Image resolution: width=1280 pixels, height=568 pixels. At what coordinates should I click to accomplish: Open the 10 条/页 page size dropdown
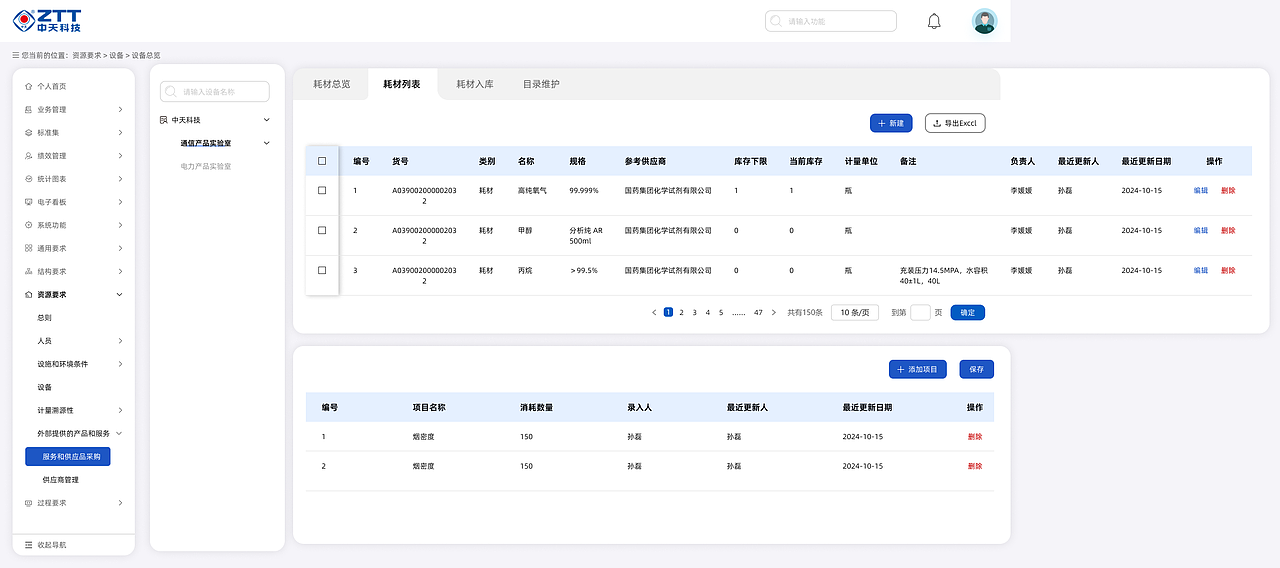(x=855, y=313)
